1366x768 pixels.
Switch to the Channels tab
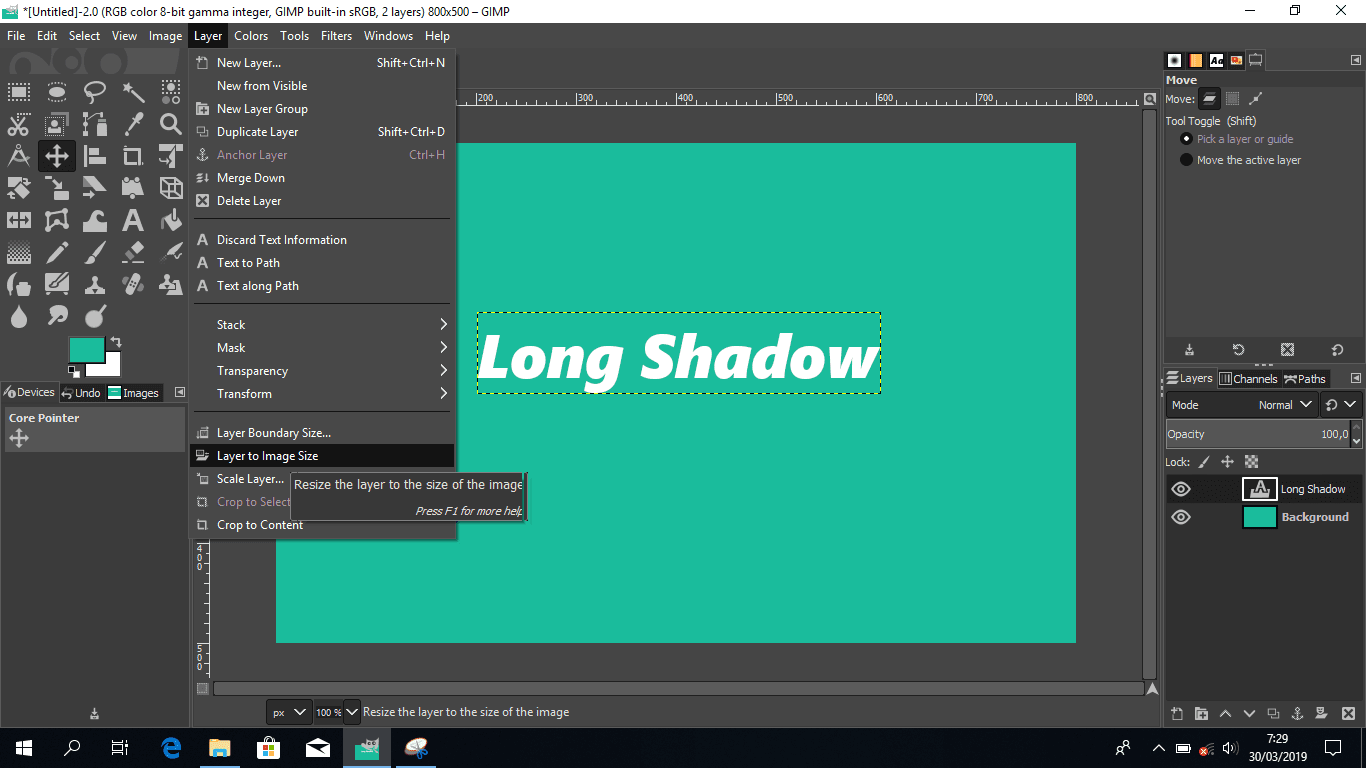[1248, 378]
